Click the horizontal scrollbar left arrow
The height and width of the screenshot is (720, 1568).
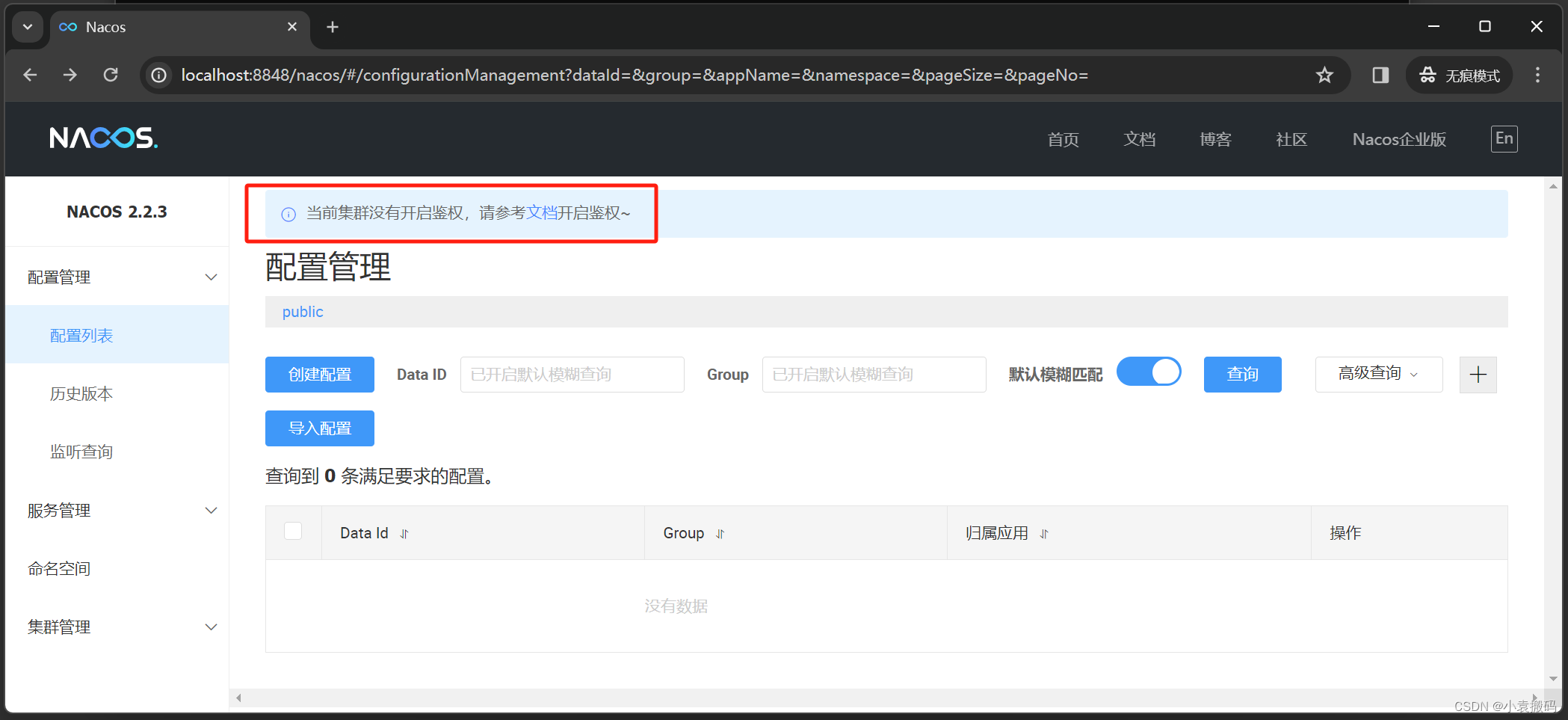click(x=238, y=698)
